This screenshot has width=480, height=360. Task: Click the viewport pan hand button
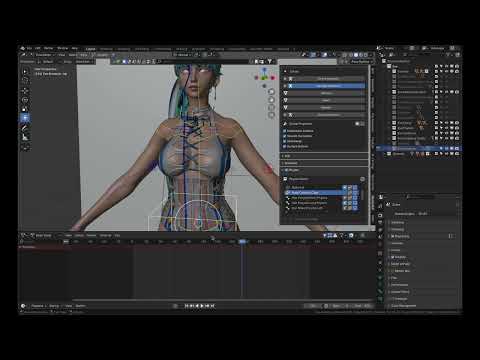tap(271, 99)
